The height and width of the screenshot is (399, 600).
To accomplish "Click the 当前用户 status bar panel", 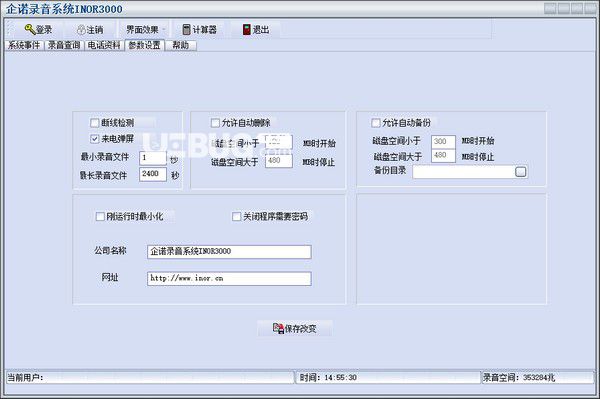I will (x=150, y=378).
